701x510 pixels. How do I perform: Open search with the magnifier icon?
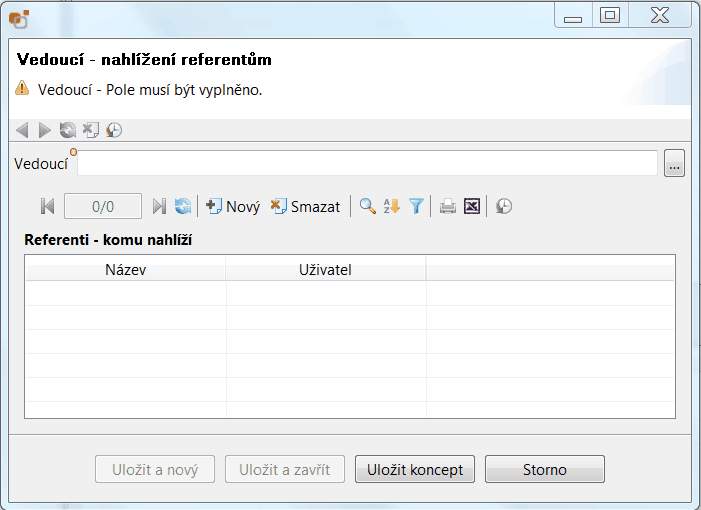point(368,207)
